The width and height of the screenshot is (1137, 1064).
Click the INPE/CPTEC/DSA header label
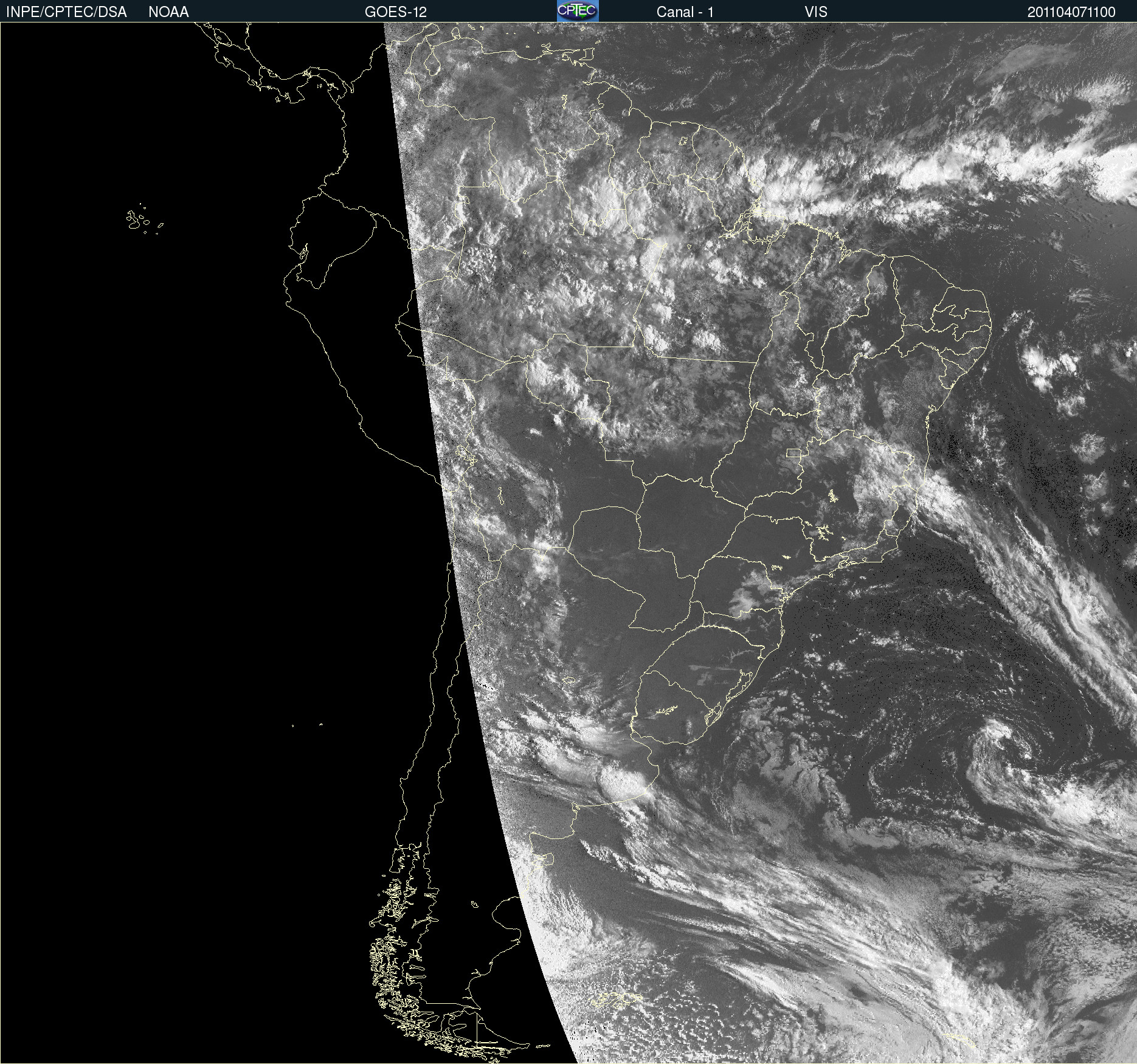tap(66, 12)
